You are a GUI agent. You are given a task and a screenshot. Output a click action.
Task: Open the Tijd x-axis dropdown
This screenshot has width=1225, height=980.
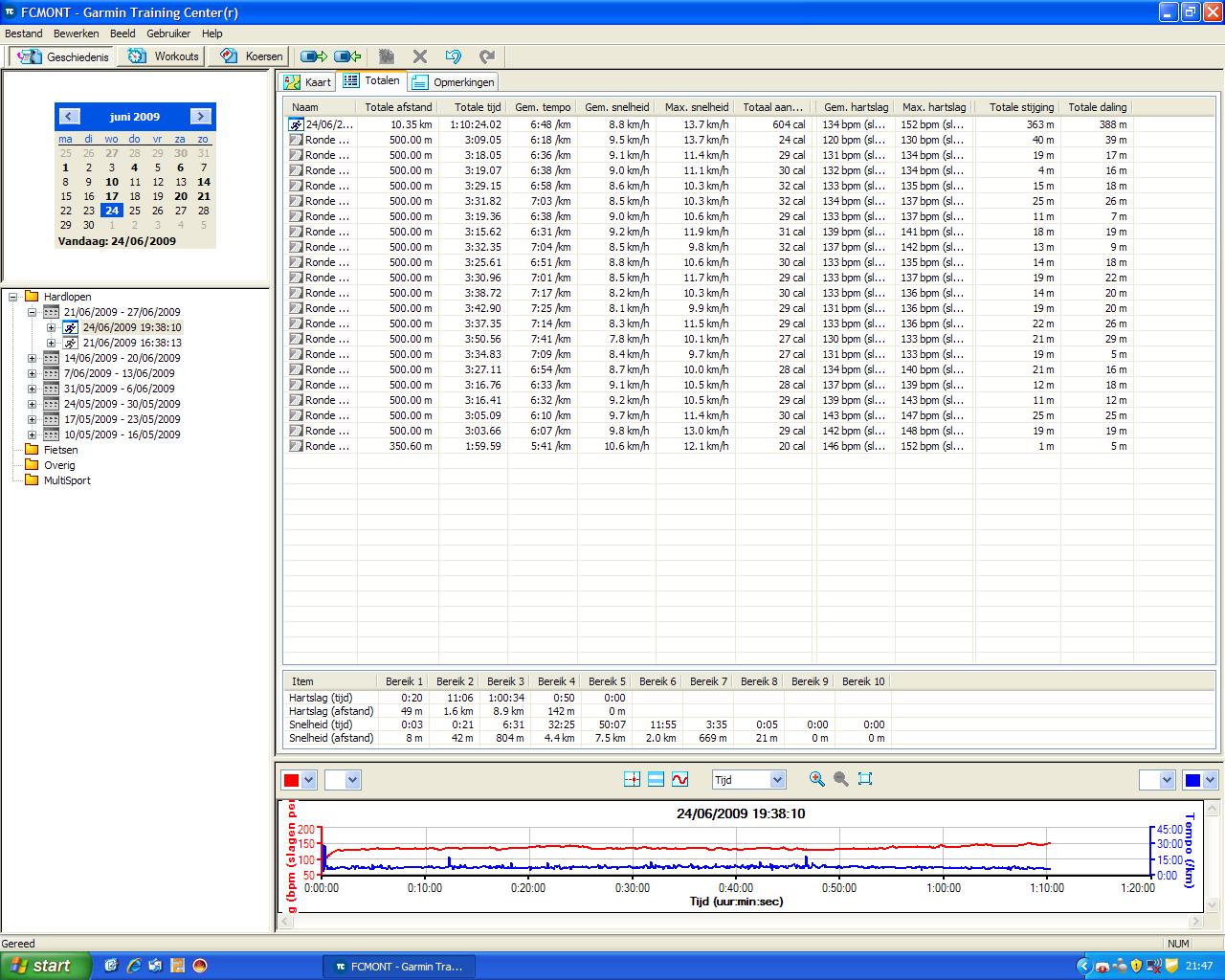tap(777, 780)
